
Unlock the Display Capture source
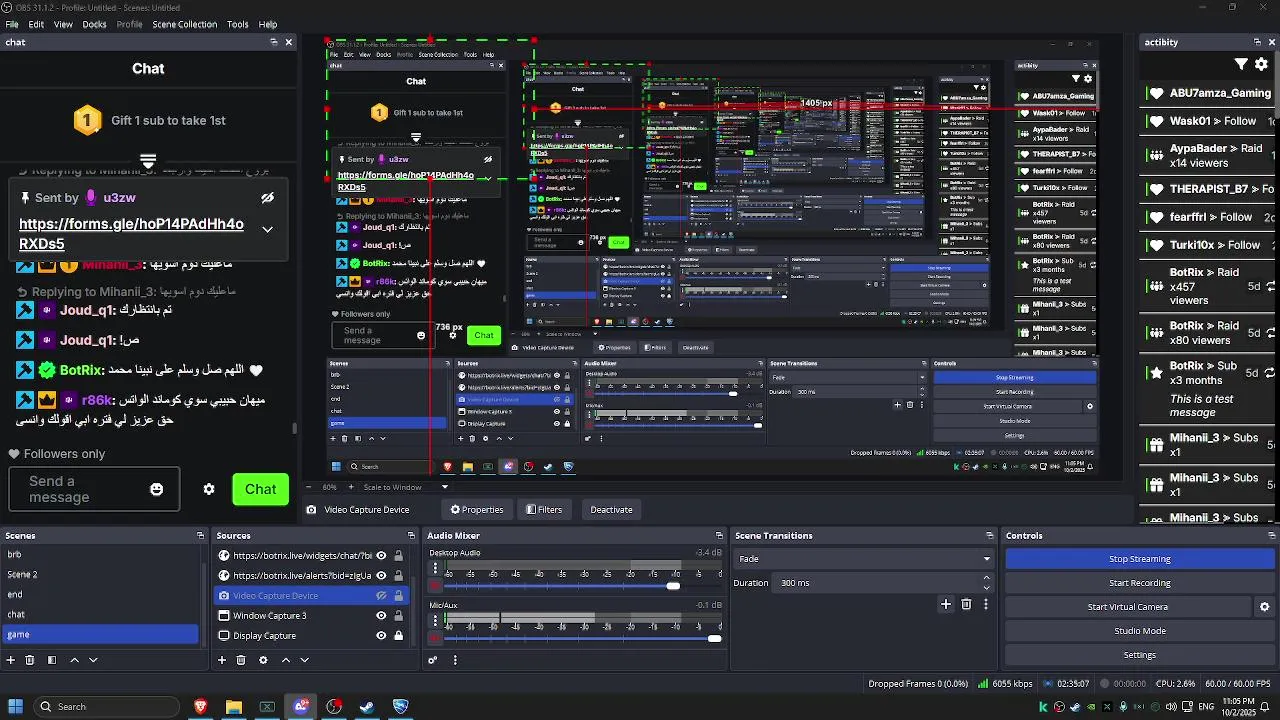point(398,636)
